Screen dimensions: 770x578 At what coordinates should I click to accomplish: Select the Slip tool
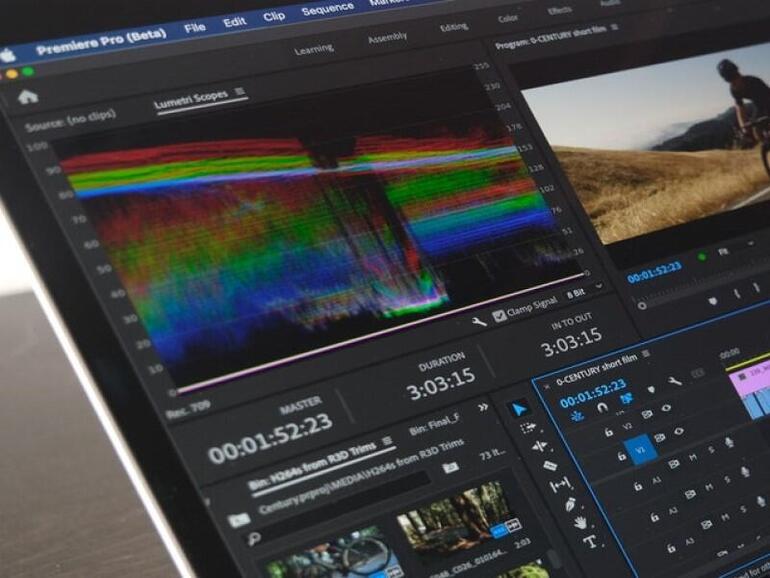click(560, 485)
